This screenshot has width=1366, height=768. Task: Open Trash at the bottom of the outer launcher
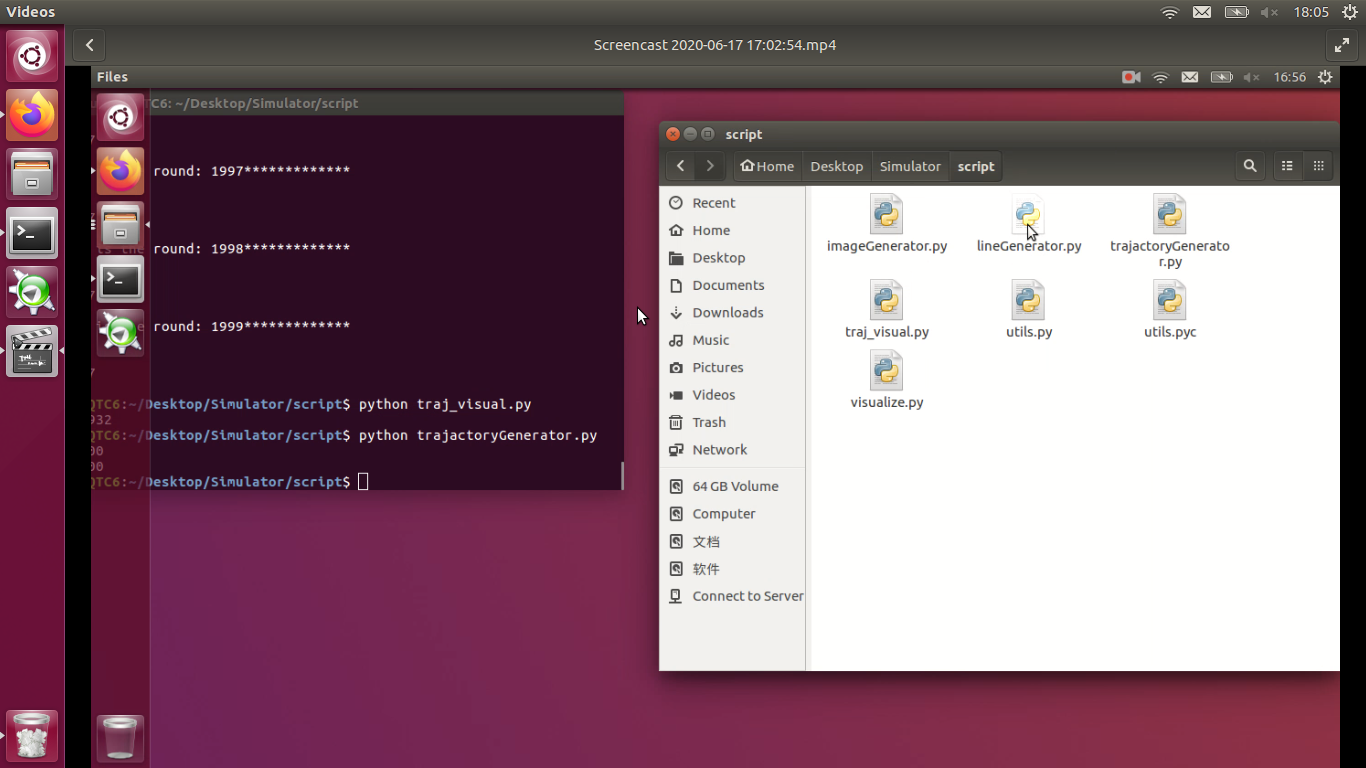[32, 736]
